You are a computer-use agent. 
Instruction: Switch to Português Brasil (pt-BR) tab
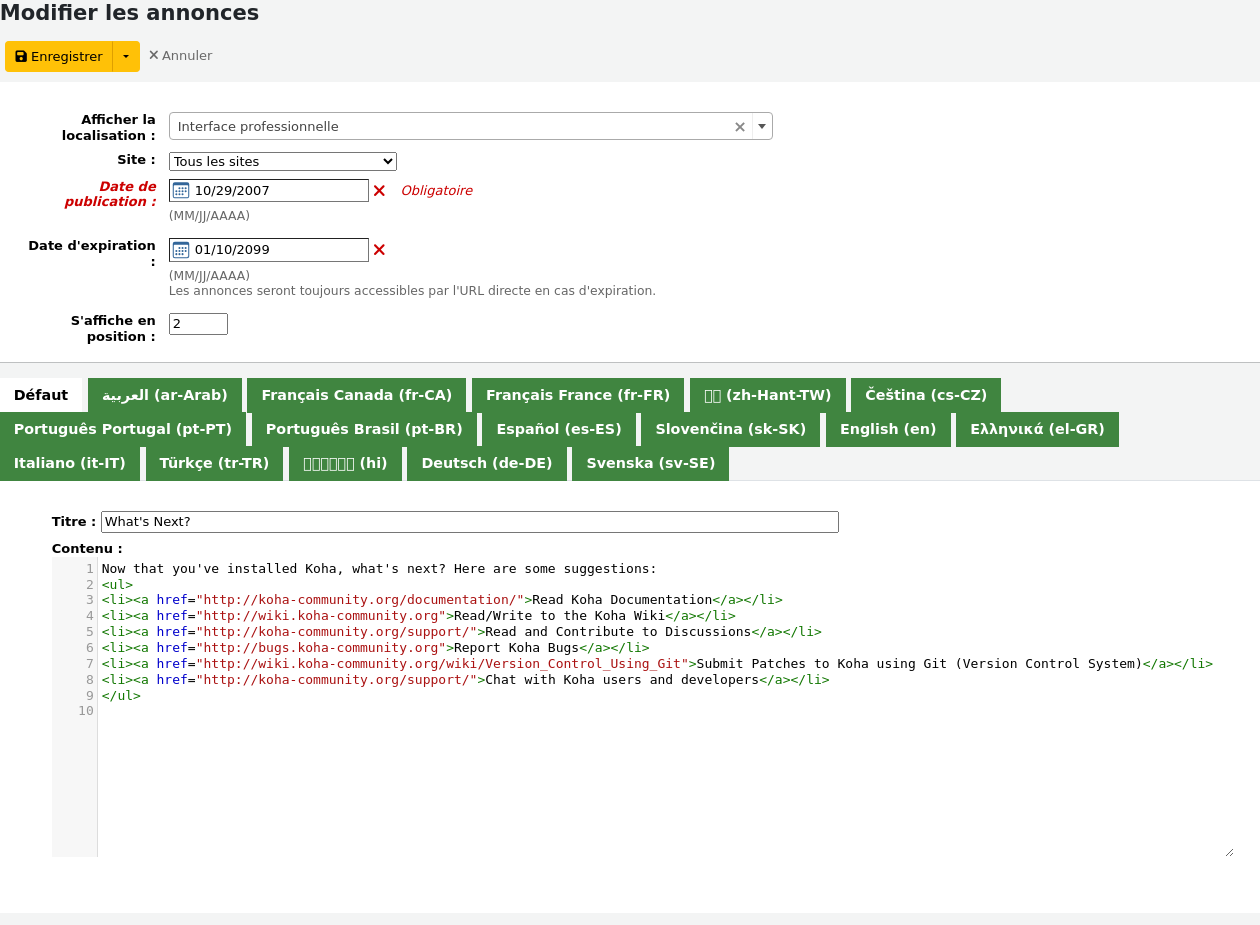(364, 429)
